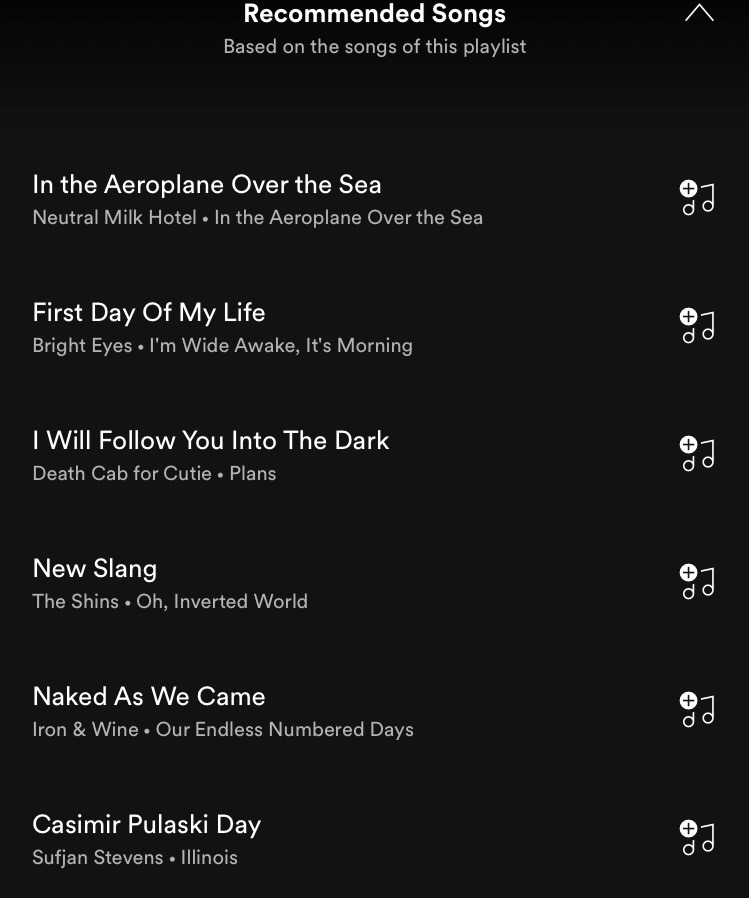Select the track 'Naked As We Came'
Screen dimensions: 749x898
(149, 697)
